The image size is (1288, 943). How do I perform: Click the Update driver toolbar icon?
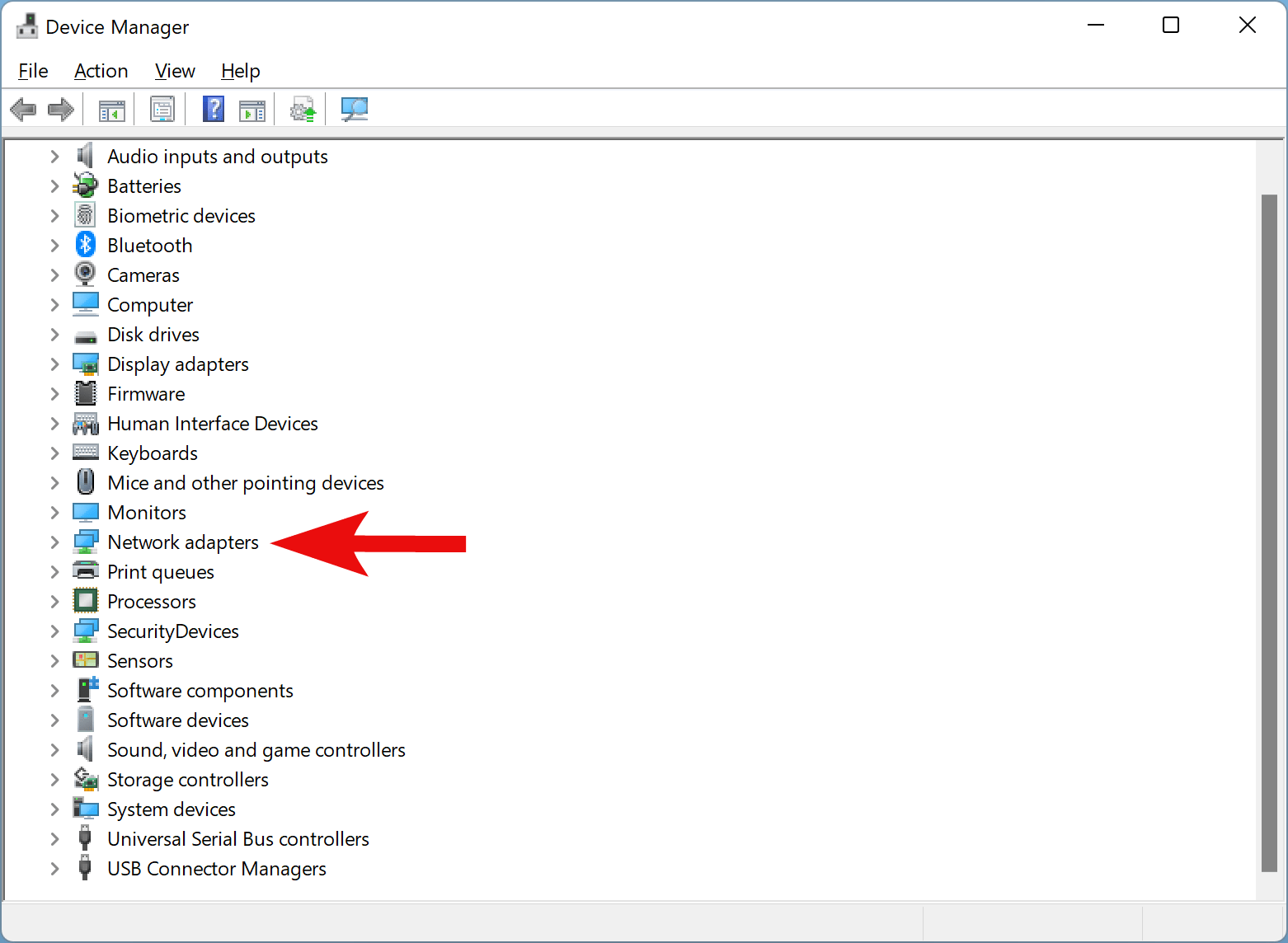[x=302, y=109]
